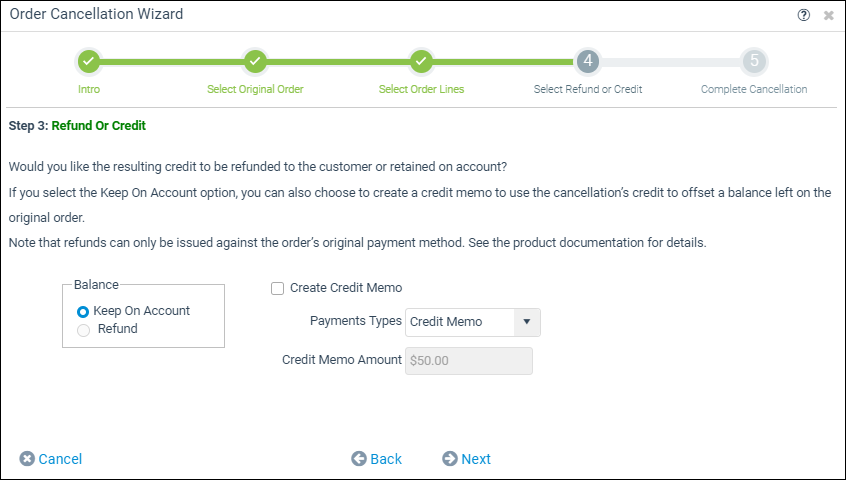
Task: Go to the Select Order Lines step label
Action: 421,90
